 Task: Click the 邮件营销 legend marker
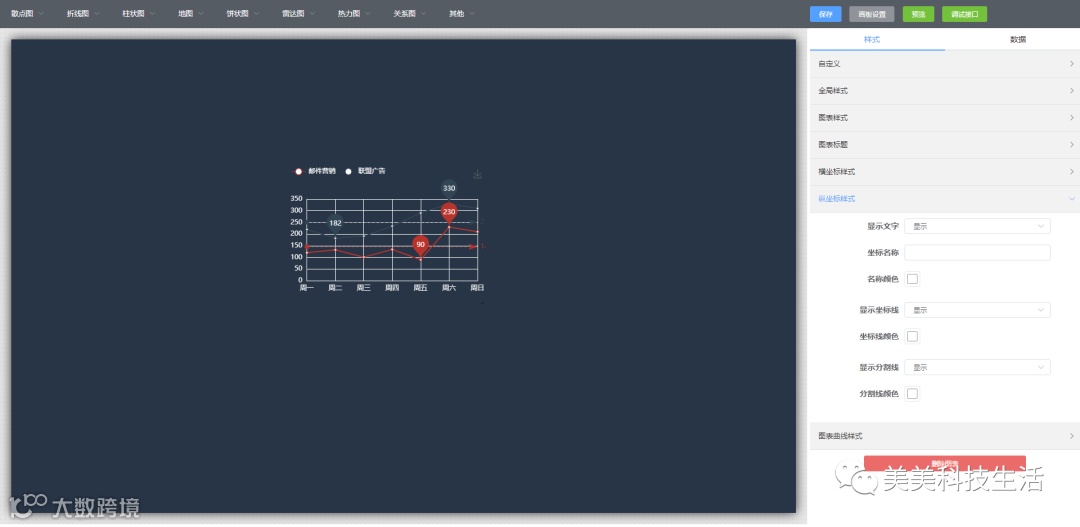(x=298, y=171)
